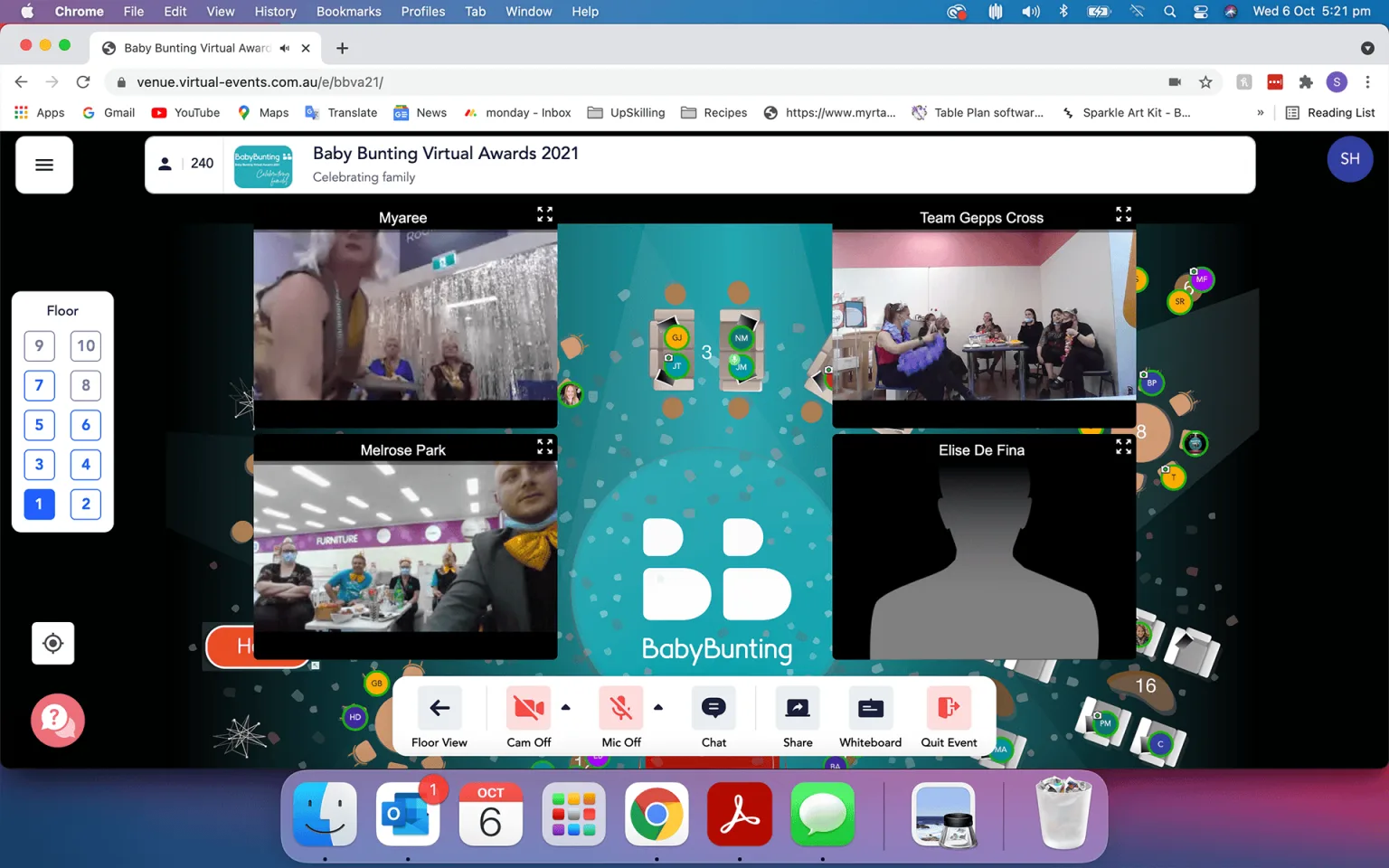This screenshot has width=1389, height=868.
Task: Open the Chat panel
Action: pos(713,718)
